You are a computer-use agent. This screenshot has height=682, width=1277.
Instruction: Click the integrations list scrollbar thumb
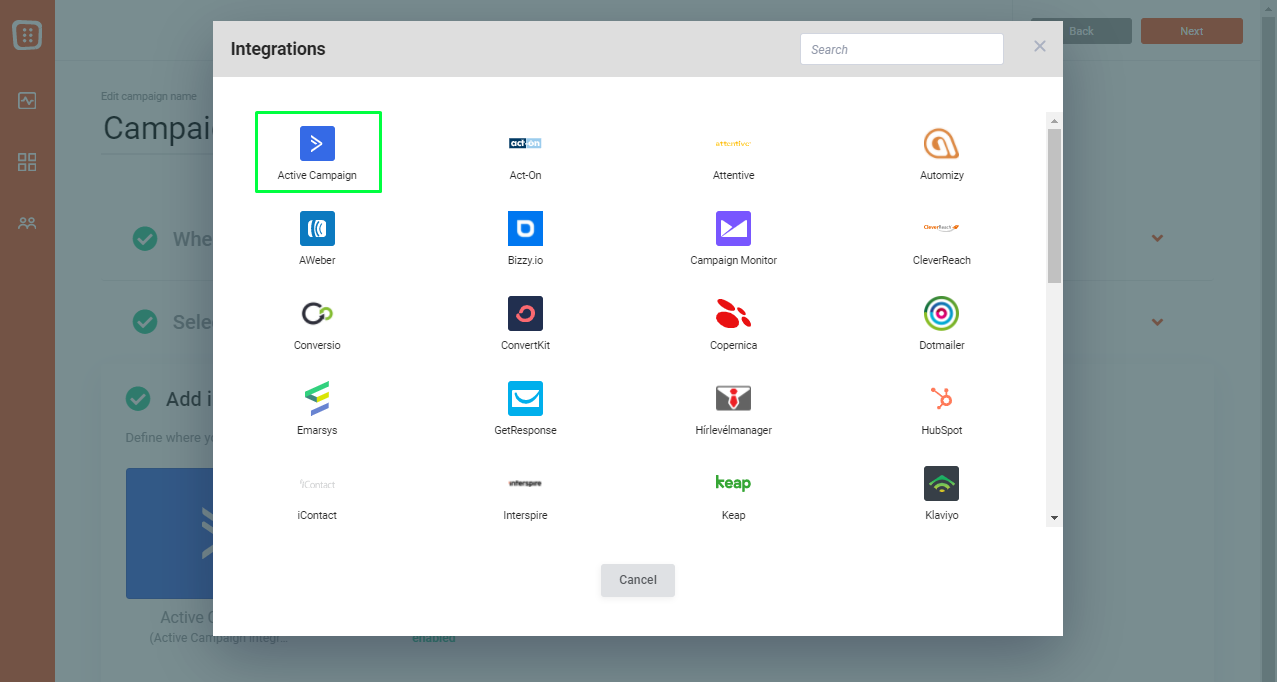(1054, 205)
